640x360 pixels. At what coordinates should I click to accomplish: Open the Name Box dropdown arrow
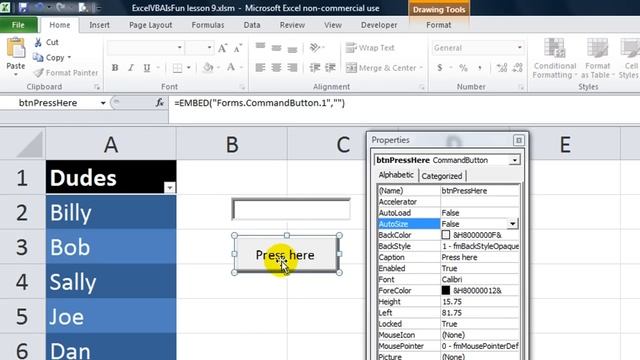point(103,103)
